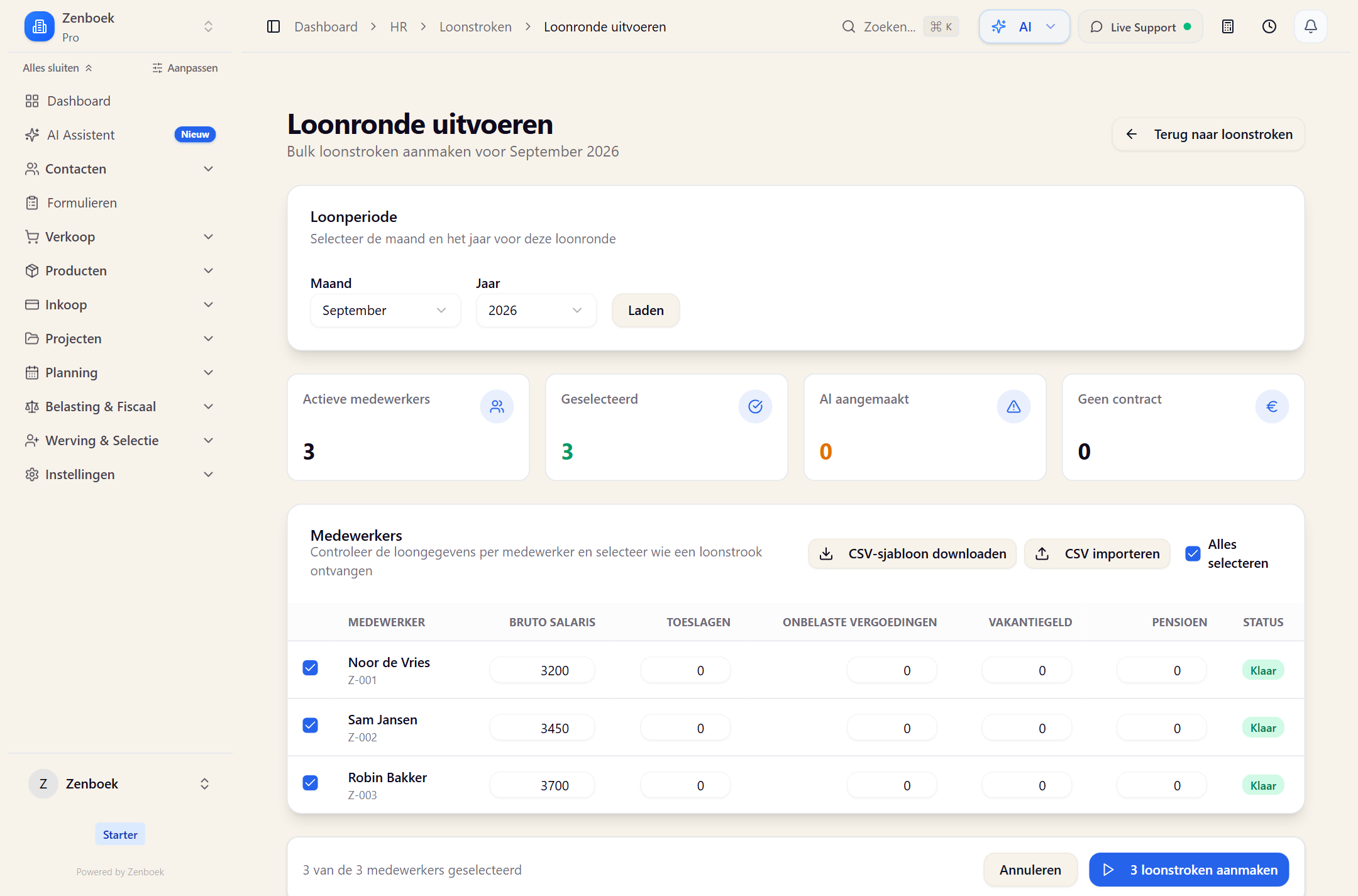Open the Jaar dropdown showing 2026
1358x896 pixels.
coord(536,311)
